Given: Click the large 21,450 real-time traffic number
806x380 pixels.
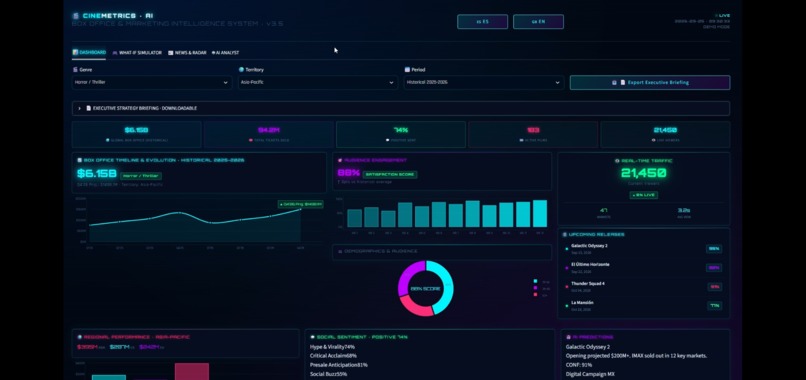Looking at the screenshot, I should pos(644,174).
